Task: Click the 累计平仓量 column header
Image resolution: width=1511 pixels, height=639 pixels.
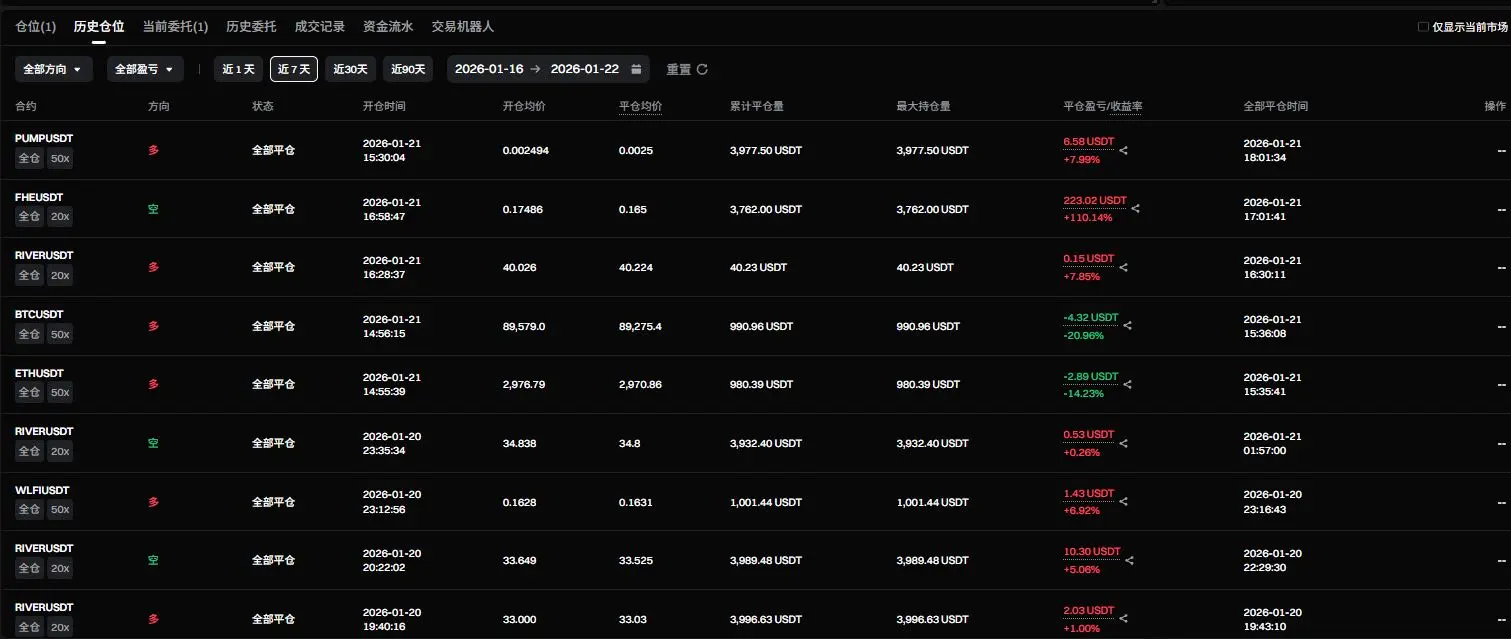Action: [x=757, y=106]
